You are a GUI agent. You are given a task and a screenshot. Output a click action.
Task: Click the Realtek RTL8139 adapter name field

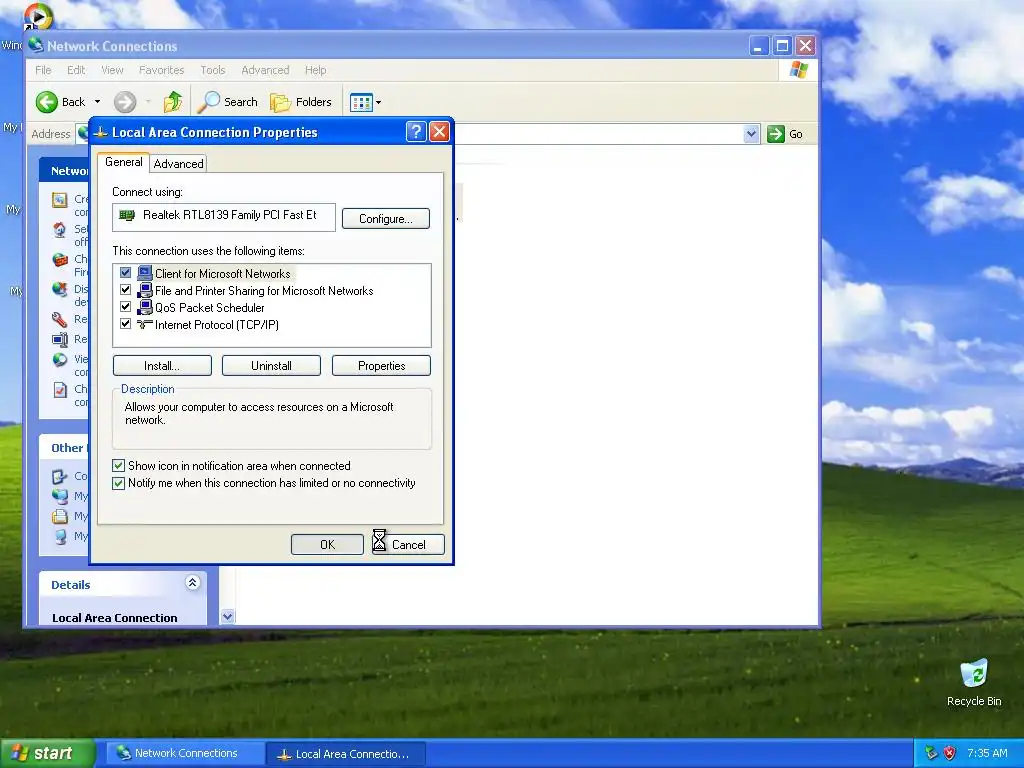pyautogui.click(x=224, y=217)
